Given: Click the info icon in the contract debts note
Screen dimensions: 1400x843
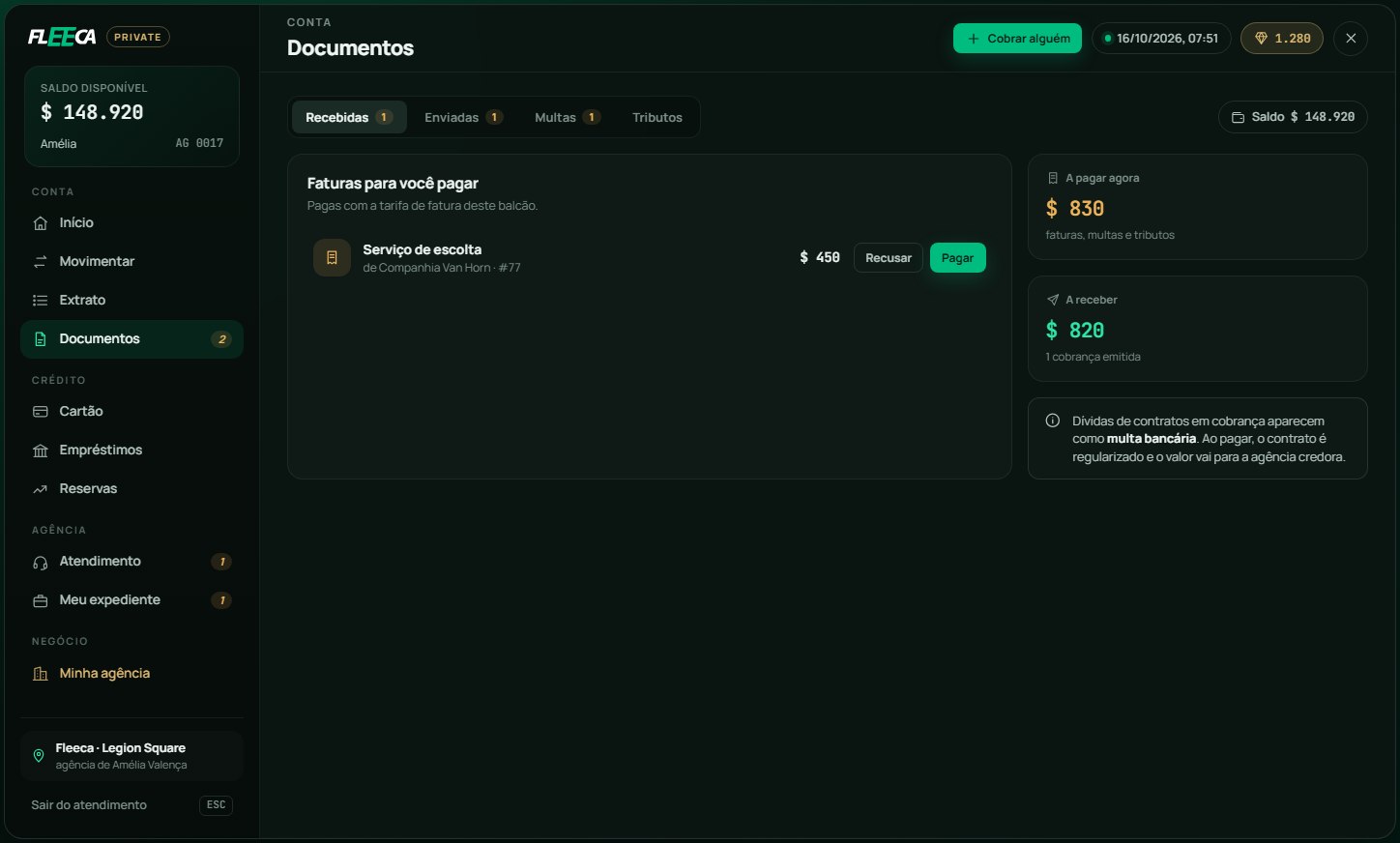Looking at the screenshot, I should (1053, 421).
